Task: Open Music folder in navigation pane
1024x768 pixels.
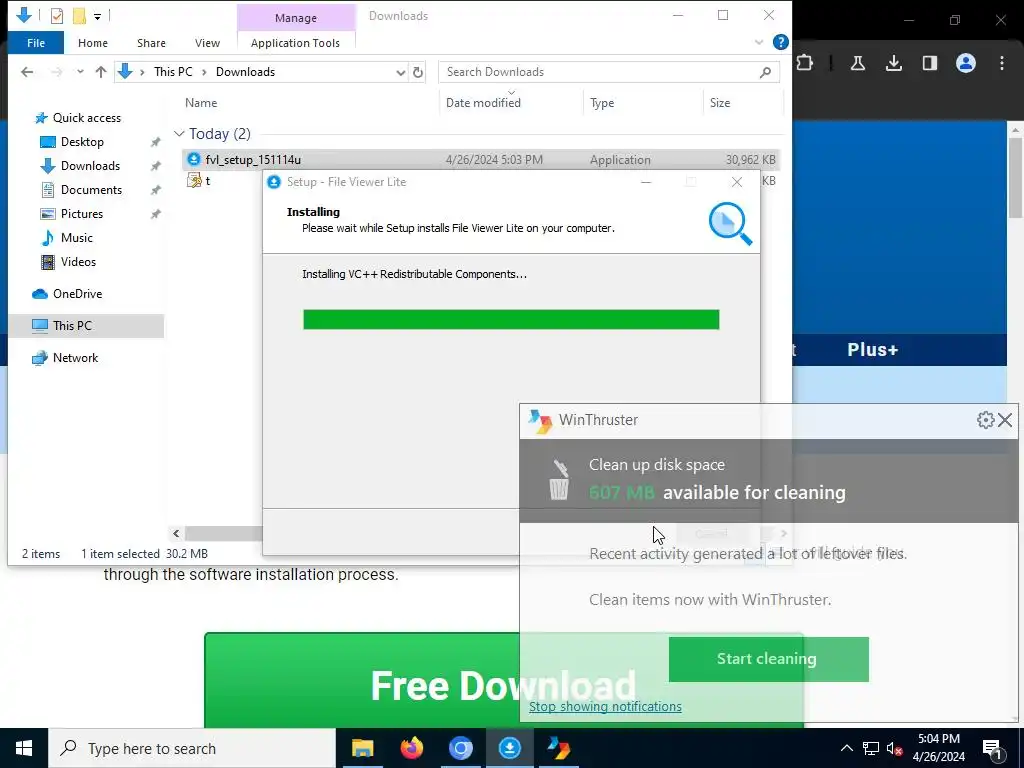Action: 76,238
